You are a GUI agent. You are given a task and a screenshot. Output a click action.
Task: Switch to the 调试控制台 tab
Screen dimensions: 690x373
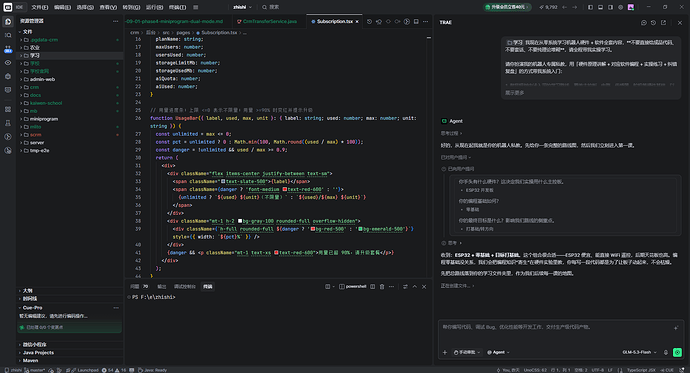pos(184,286)
